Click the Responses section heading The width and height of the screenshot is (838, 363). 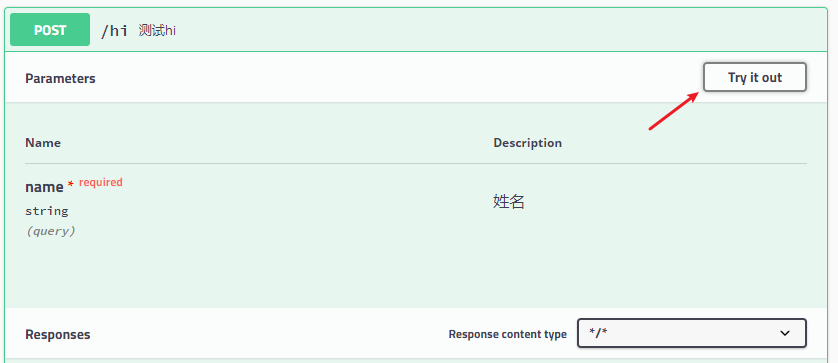click(x=58, y=335)
